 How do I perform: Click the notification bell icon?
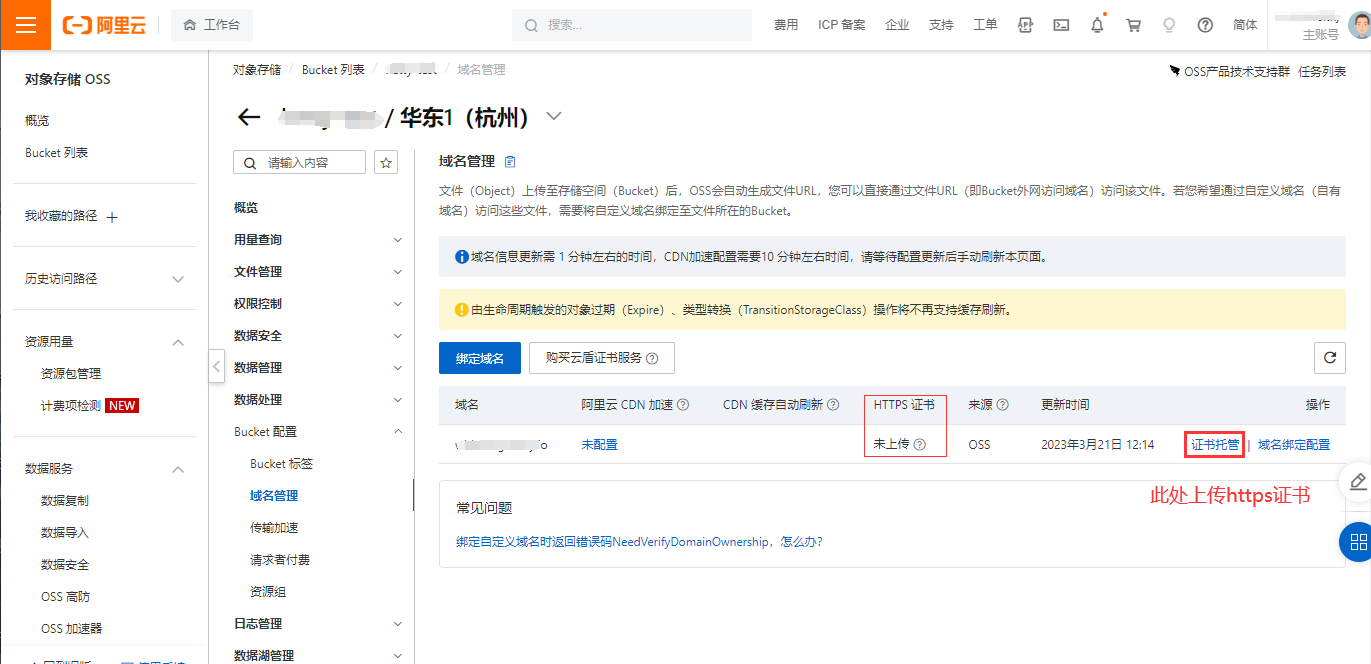1097,25
